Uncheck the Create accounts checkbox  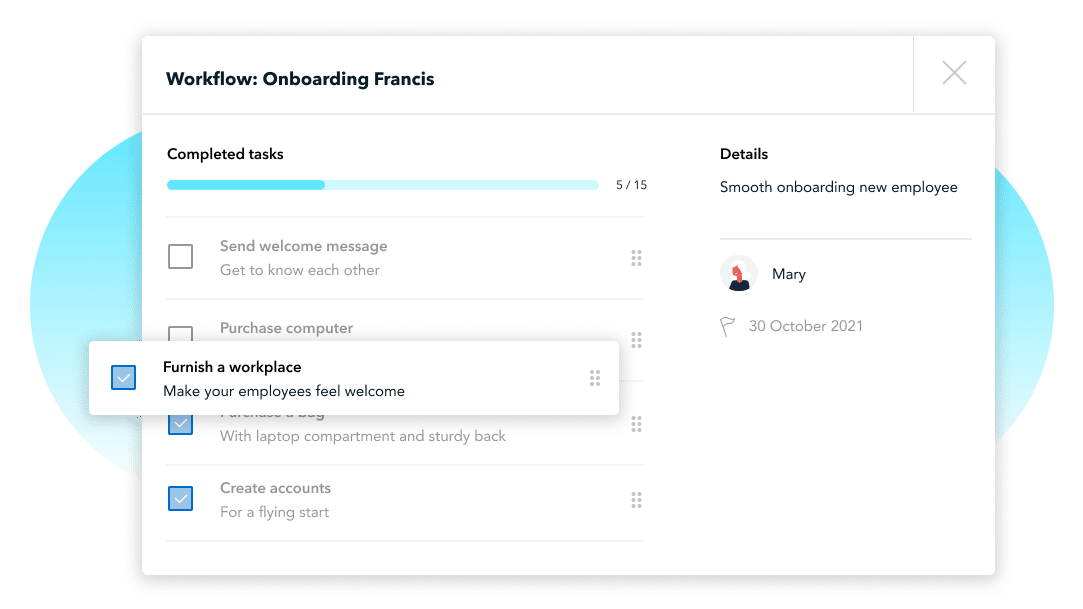pyautogui.click(x=181, y=499)
